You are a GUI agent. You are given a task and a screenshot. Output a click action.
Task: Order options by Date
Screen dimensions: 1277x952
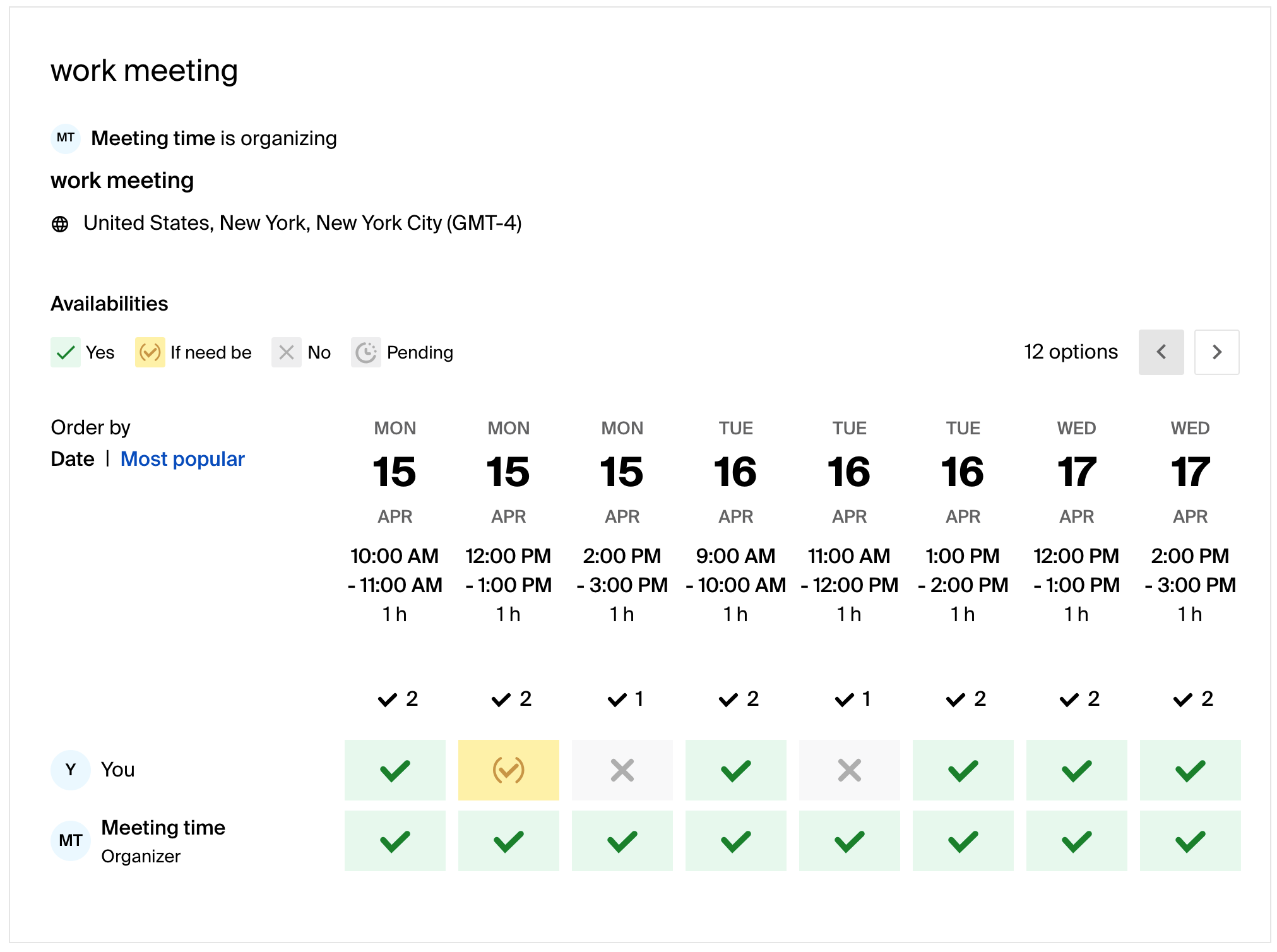pos(73,459)
